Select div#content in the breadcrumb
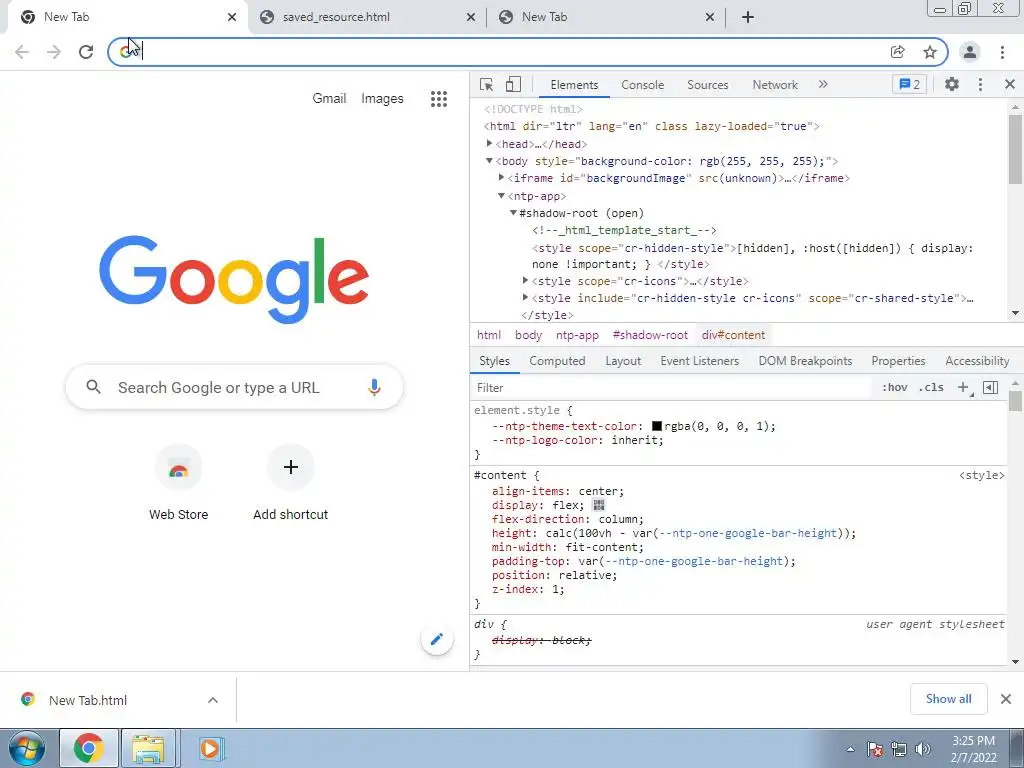Viewport: 1024px width, 768px height. tap(733, 335)
